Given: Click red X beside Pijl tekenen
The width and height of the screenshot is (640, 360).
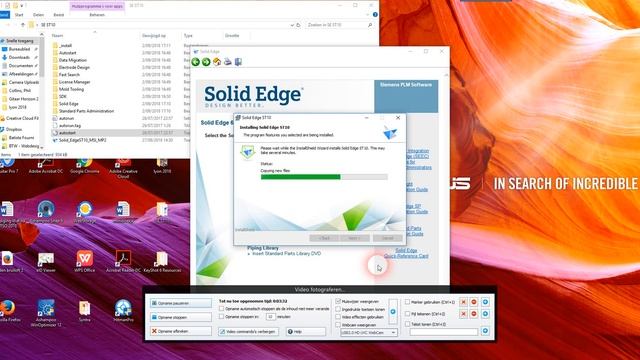Looking at the screenshot, I should [x=463, y=314].
